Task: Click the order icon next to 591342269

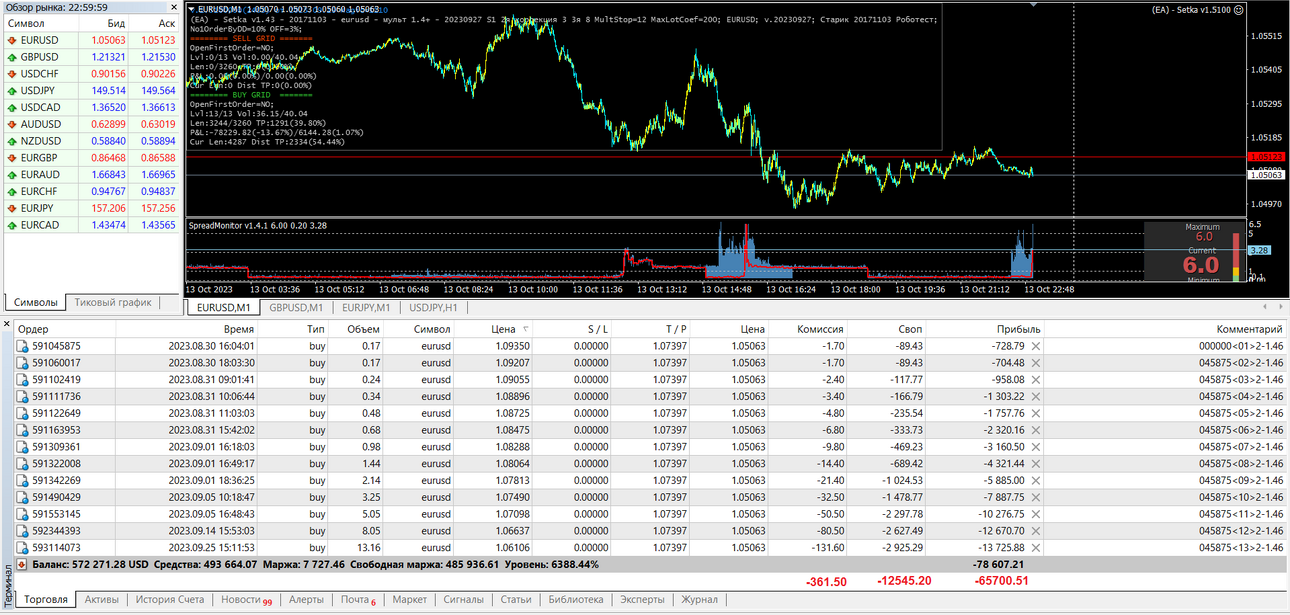Action: point(22,481)
